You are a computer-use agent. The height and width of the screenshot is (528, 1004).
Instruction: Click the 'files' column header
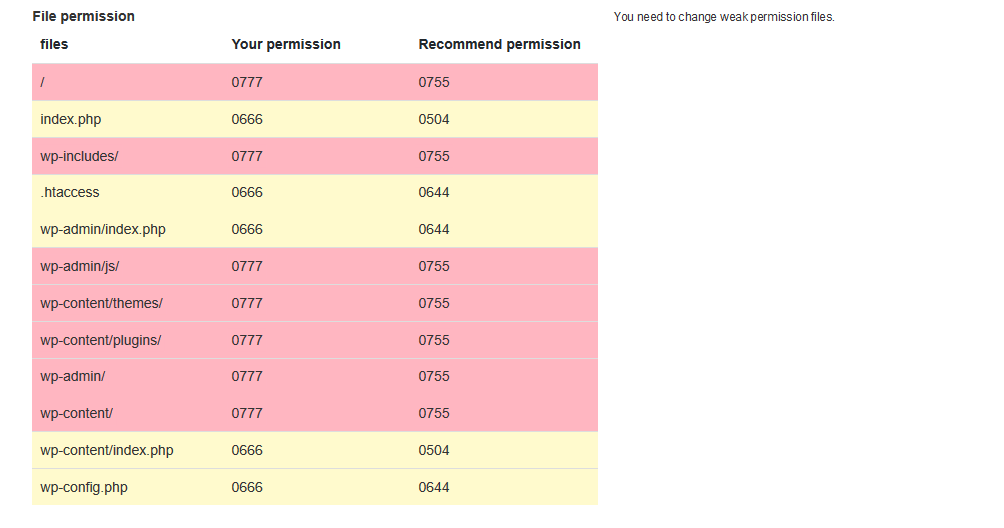54,44
